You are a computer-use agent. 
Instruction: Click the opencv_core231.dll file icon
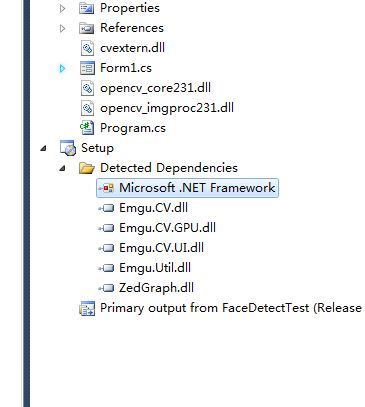[x=87, y=88]
